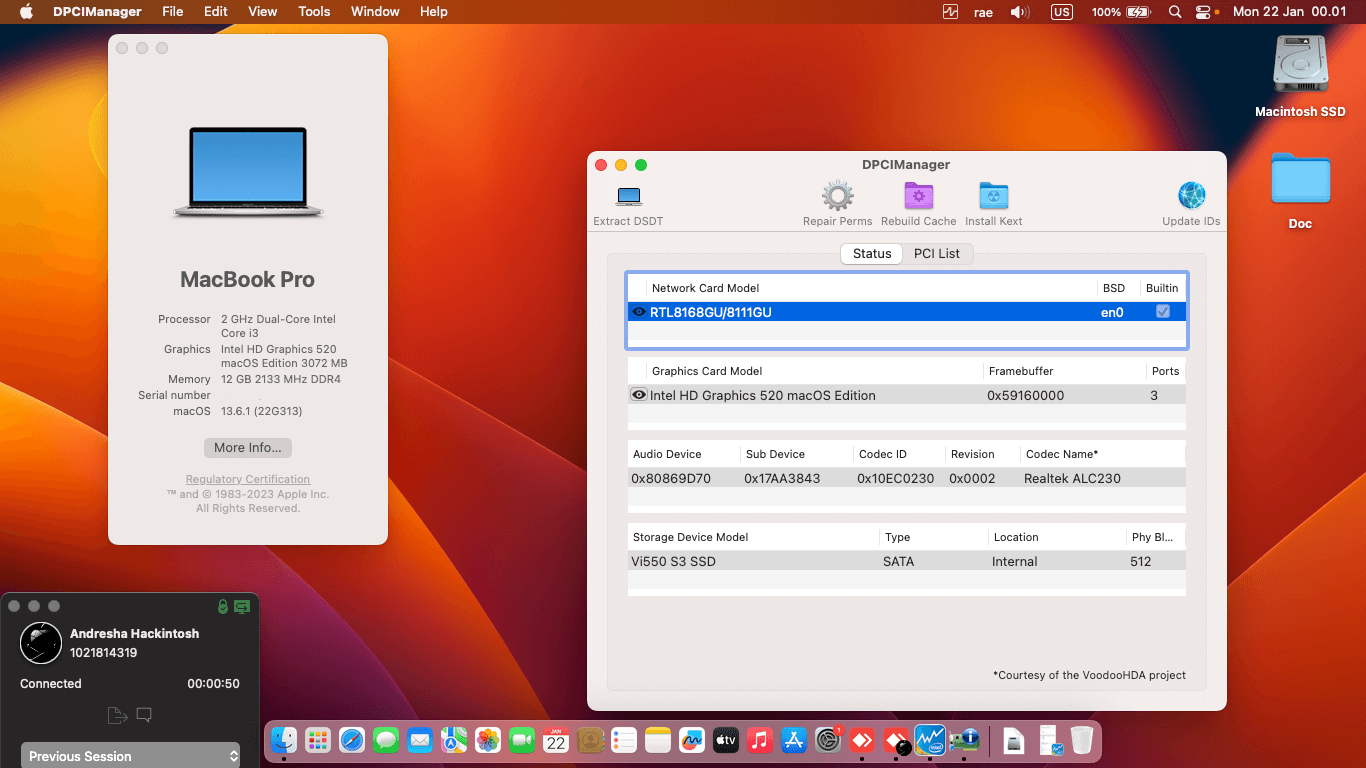Open the DPCIManager application menu
The height and width of the screenshot is (768, 1366).
point(97,12)
